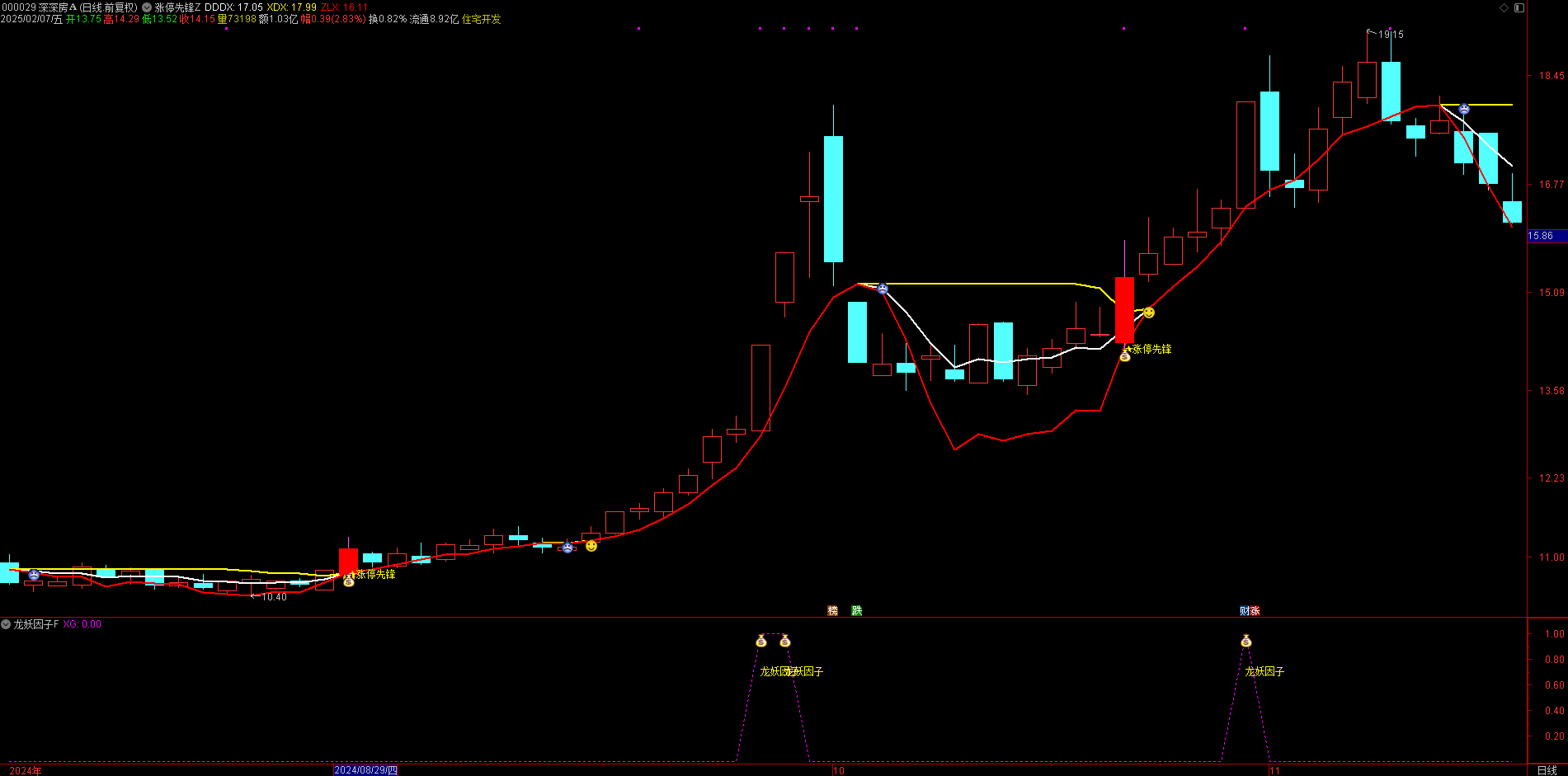
Task: Click the 1.00 indicator axis label
Action: click(x=1555, y=634)
